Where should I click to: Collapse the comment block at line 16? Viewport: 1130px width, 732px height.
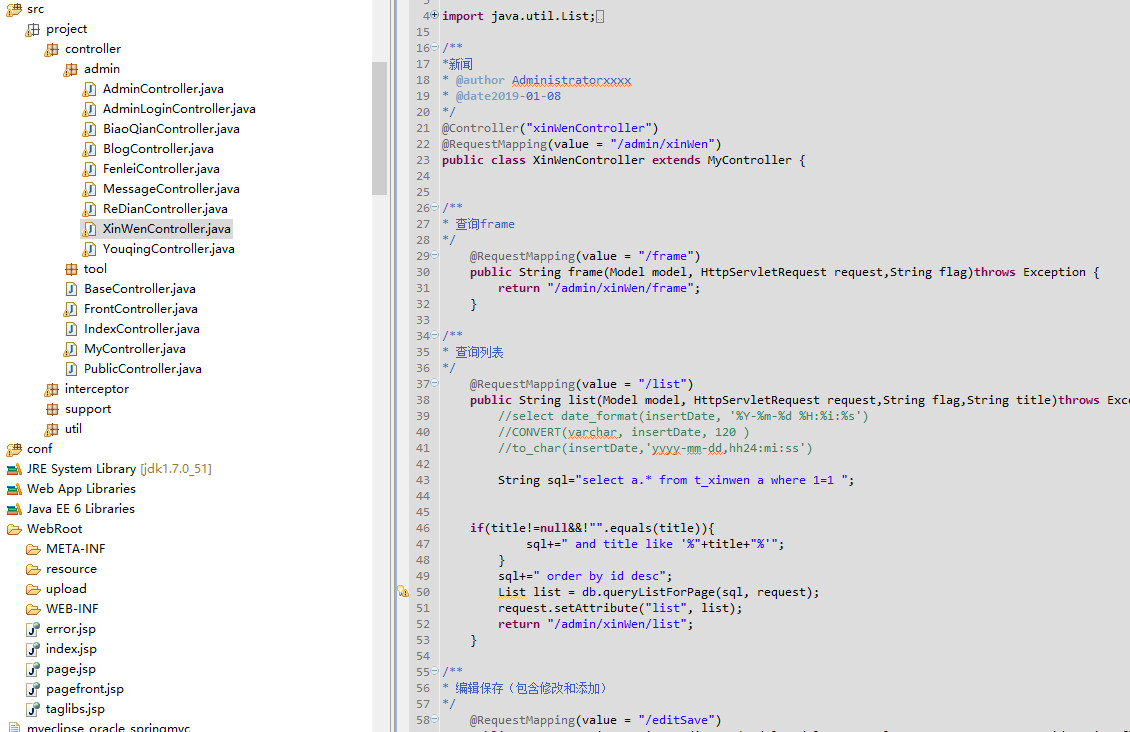tap(435, 47)
